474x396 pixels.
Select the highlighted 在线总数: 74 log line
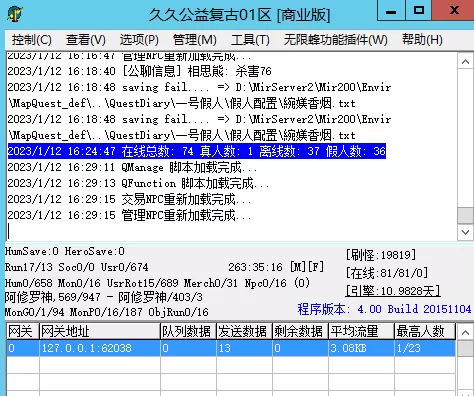tap(197, 151)
